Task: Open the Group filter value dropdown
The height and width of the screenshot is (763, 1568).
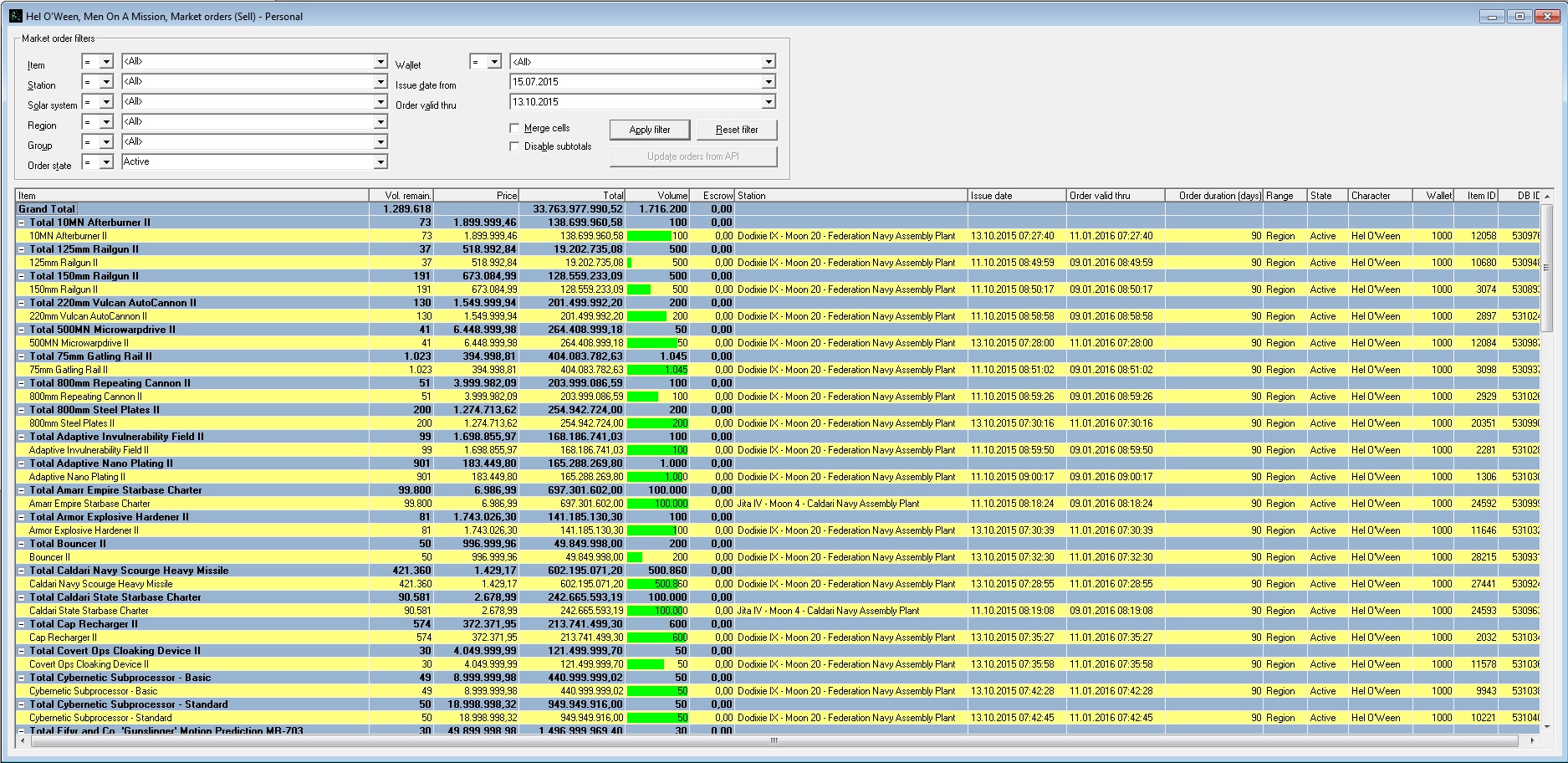Action: click(381, 142)
